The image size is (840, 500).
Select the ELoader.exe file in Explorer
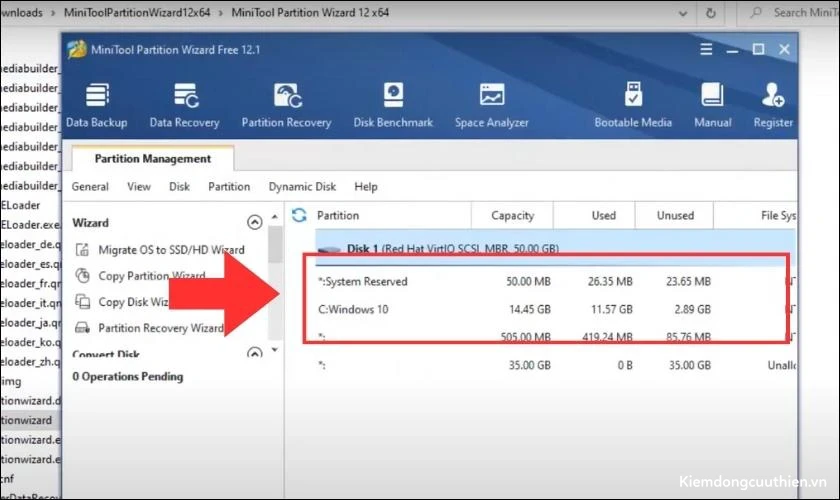coord(31,225)
